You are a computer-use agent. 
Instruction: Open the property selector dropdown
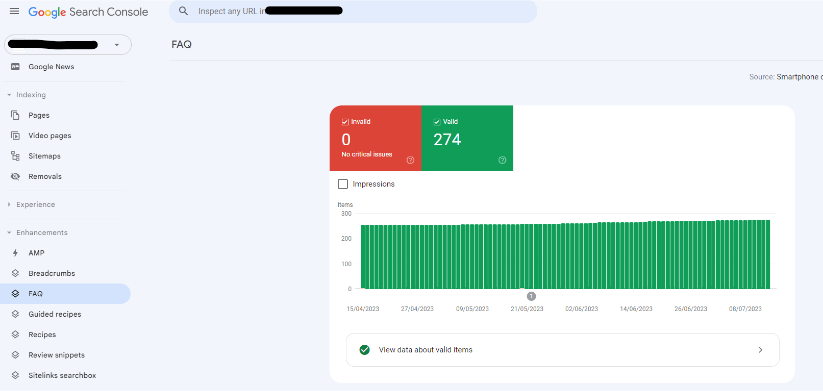(68, 45)
